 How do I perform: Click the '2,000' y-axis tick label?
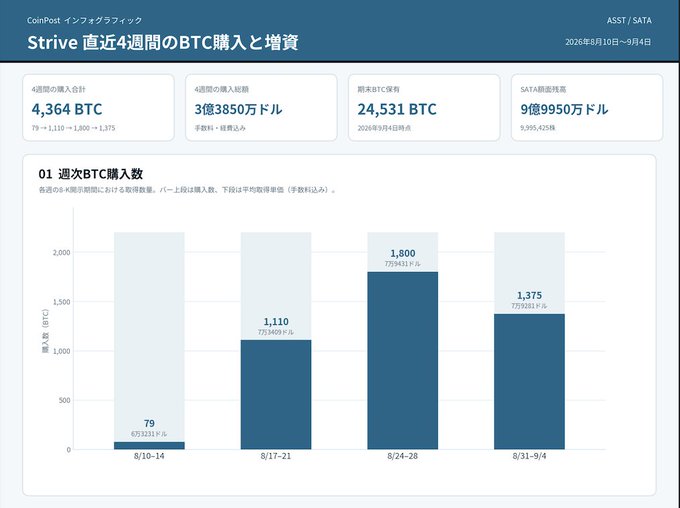pyautogui.click(x=62, y=252)
